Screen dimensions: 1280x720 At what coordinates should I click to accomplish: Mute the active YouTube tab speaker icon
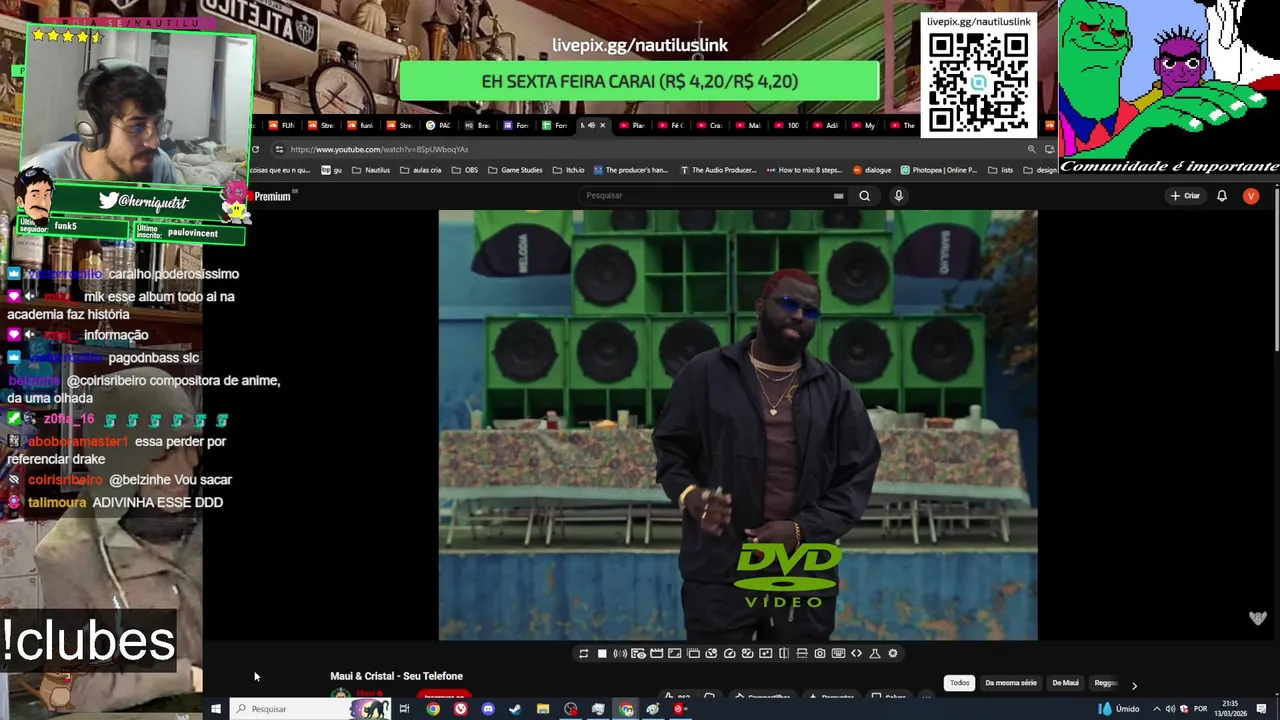591,125
